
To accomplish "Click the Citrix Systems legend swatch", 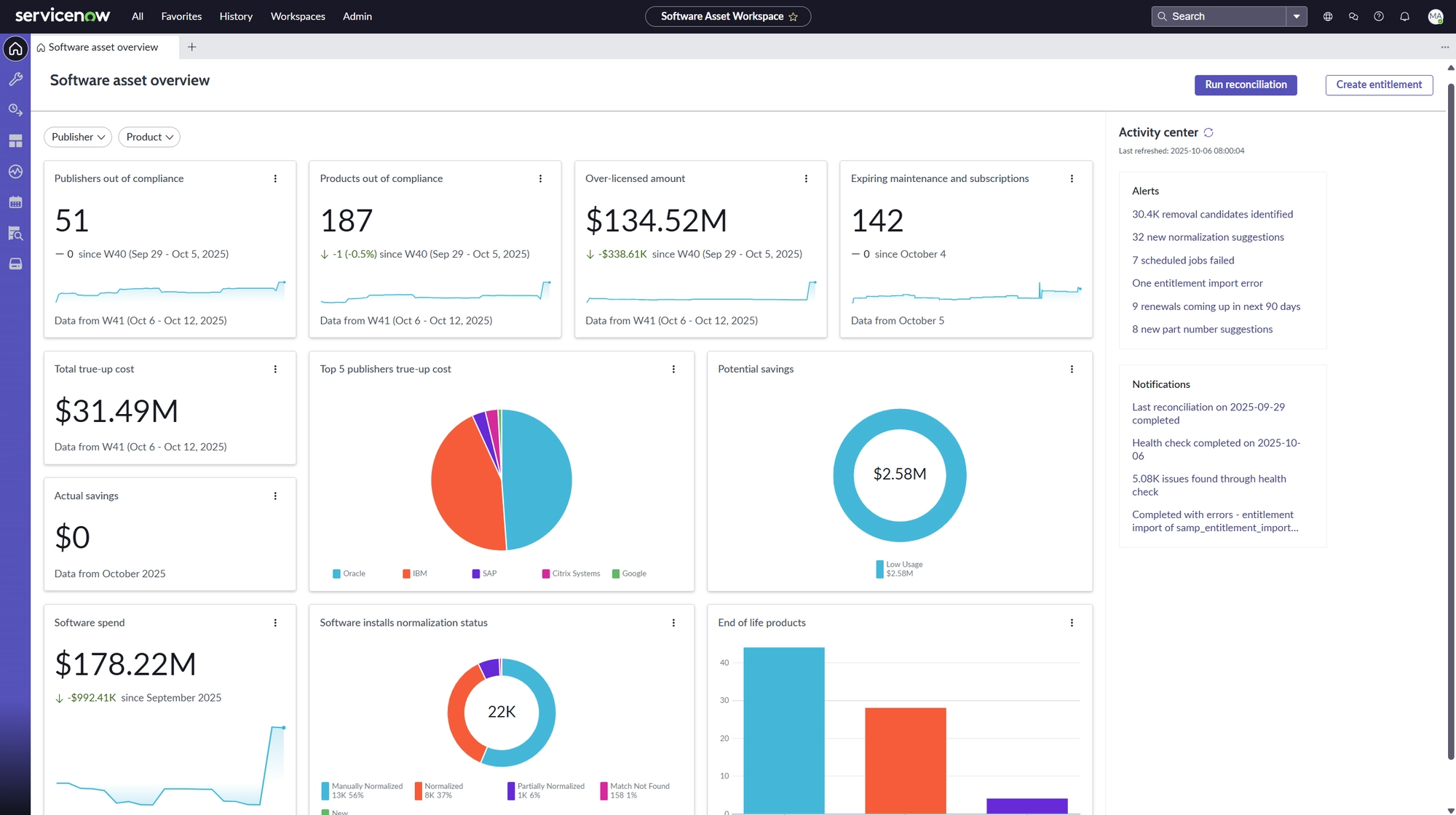I will pos(546,574).
